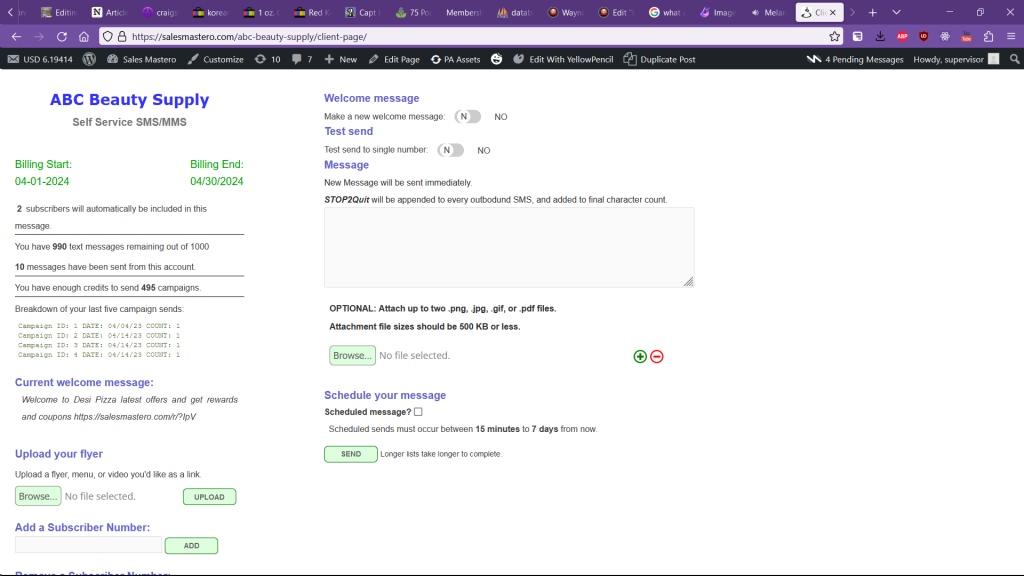Switch to the craigslist browser tab
The width and height of the screenshot is (1024, 576).
[x=160, y=12]
